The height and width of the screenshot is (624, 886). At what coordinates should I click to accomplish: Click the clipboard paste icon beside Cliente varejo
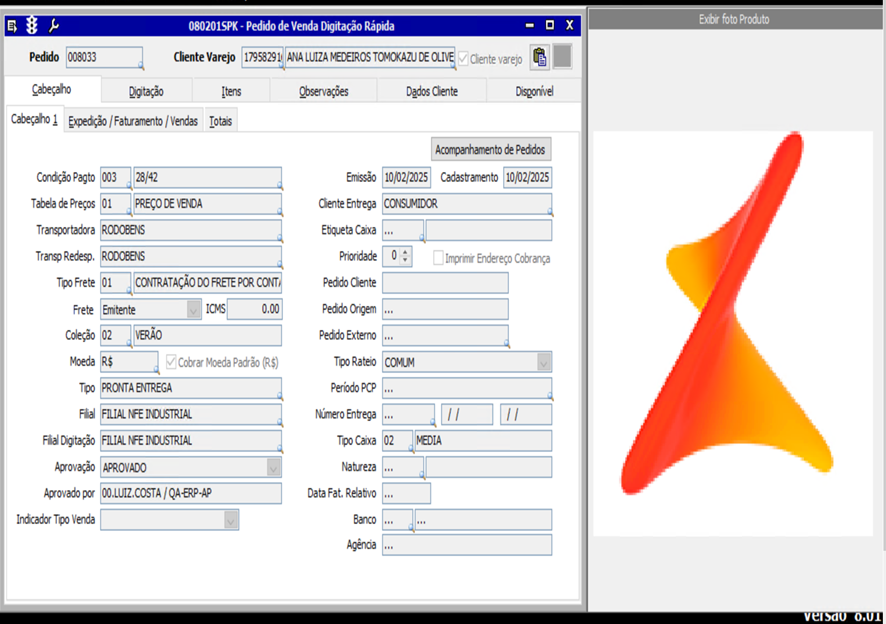pos(539,58)
